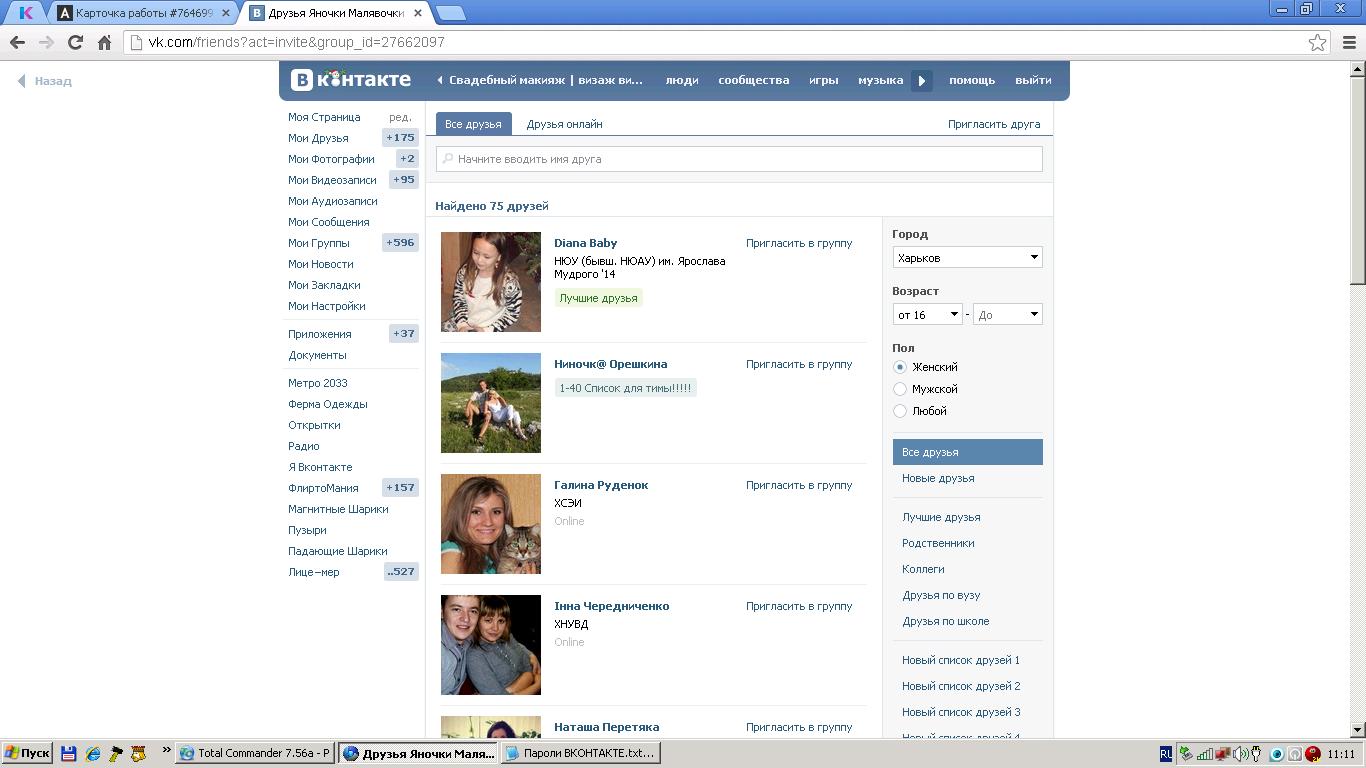Select the Женский gender radio button
The width and height of the screenshot is (1366, 768).
pyautogui.click(x=900, y=367)
